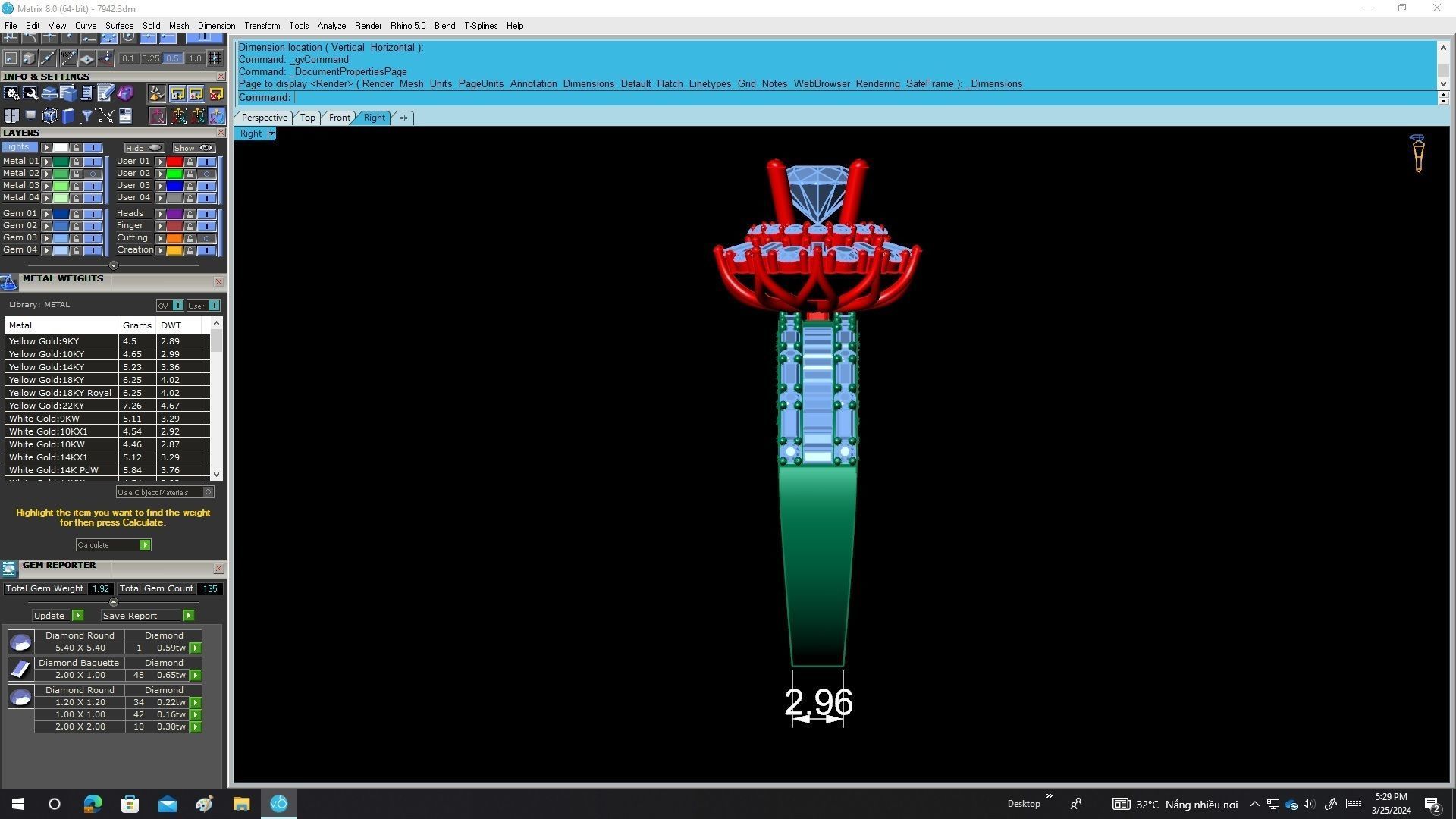The height and width of the screenshot is (819, 1456).
Task: Open the gears settings icon in Info & Settings
Action: point(11,93)
